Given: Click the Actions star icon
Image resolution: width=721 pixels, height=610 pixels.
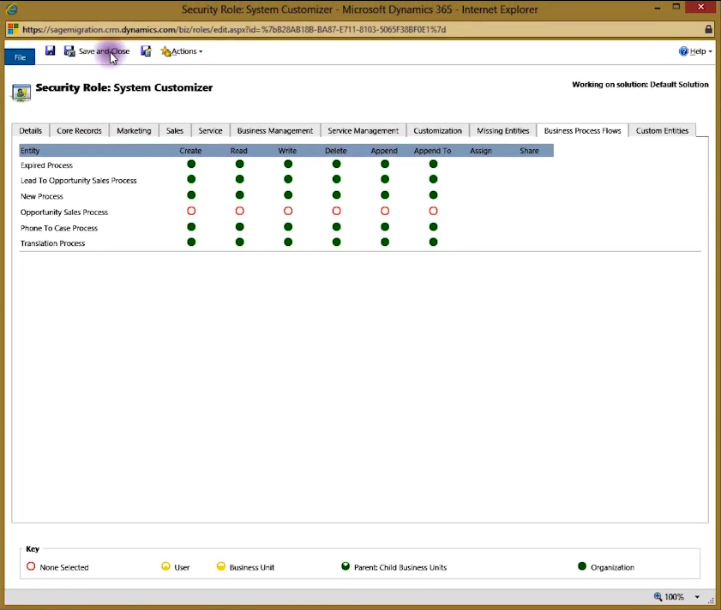Looking at the screenshot, I should click(x=166, y=51).
